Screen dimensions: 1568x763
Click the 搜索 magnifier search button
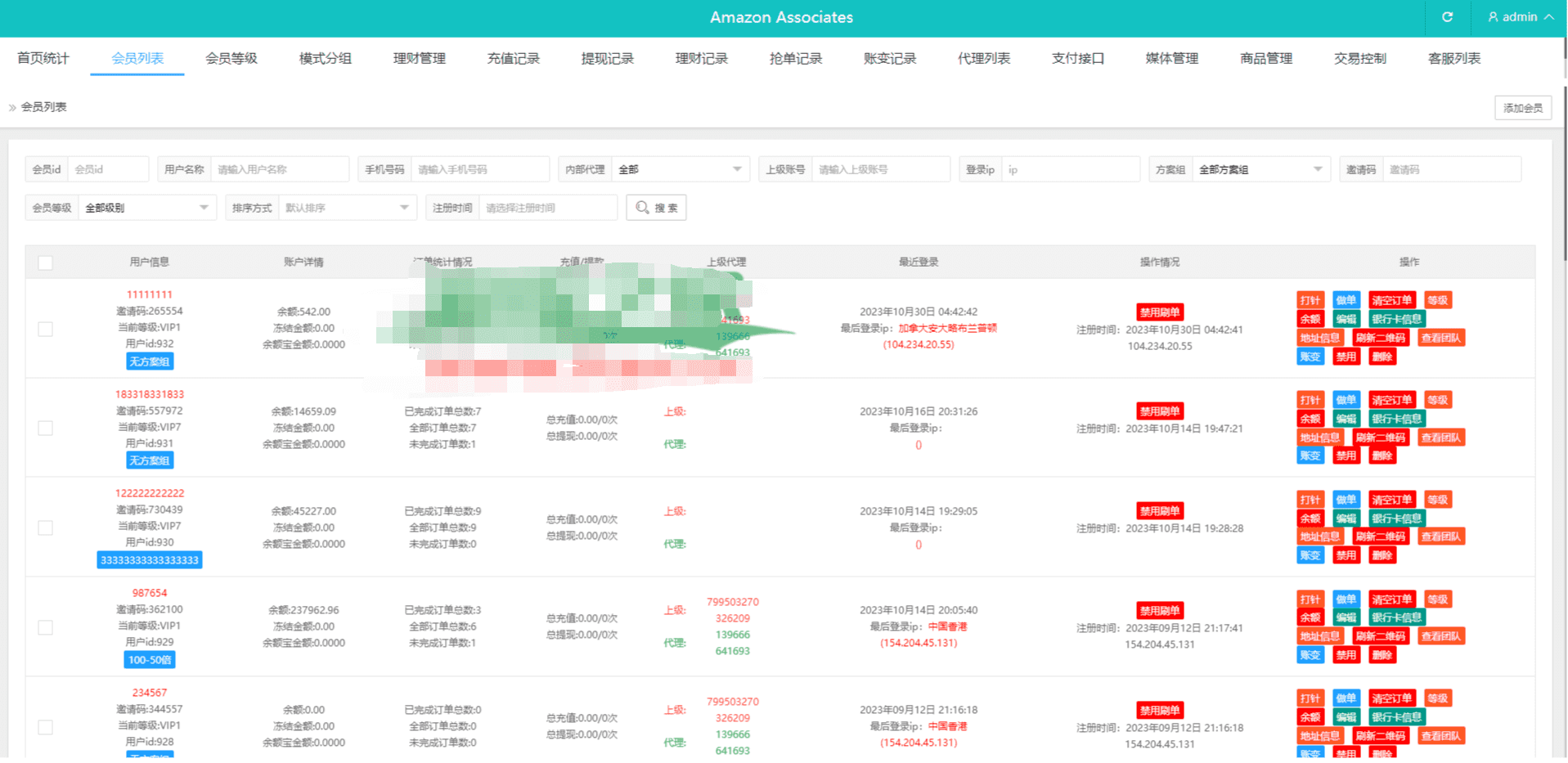coord(656,208)
